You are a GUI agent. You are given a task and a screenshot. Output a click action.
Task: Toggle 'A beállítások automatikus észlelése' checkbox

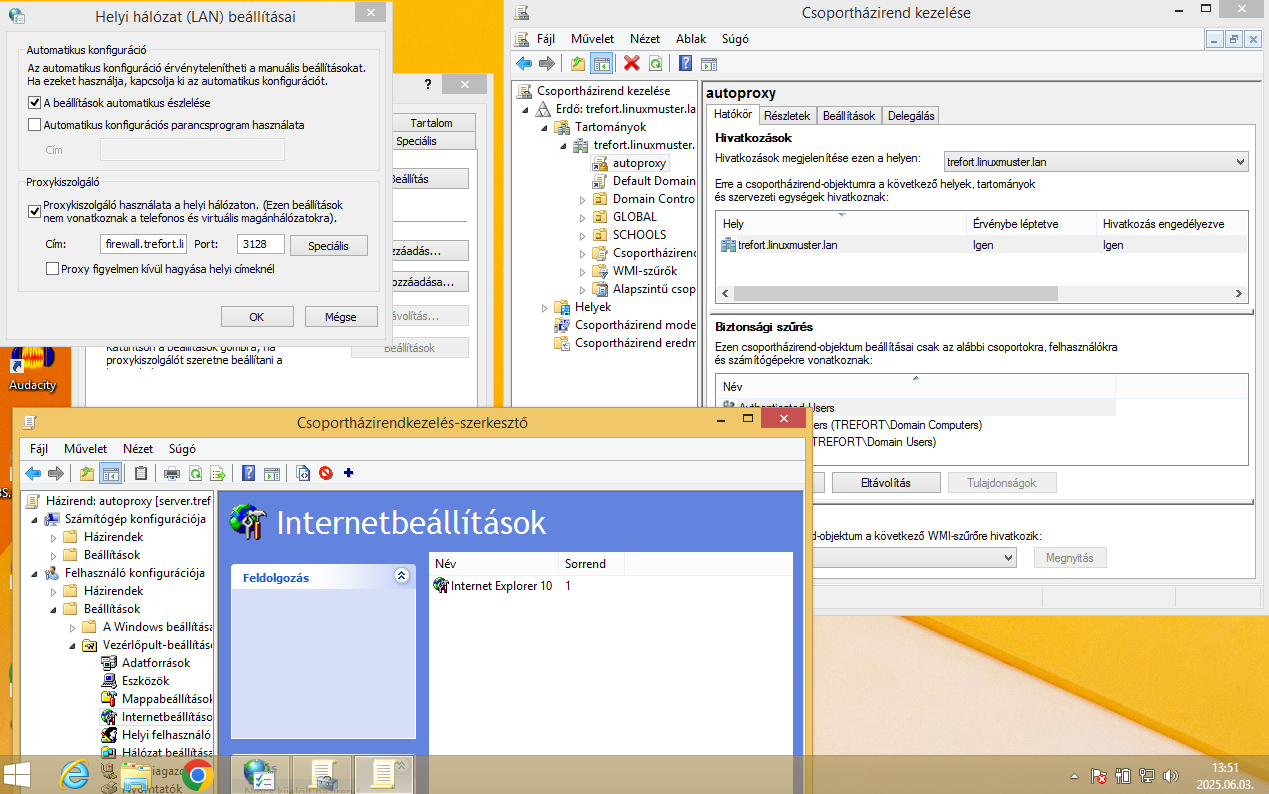(35, 103)
